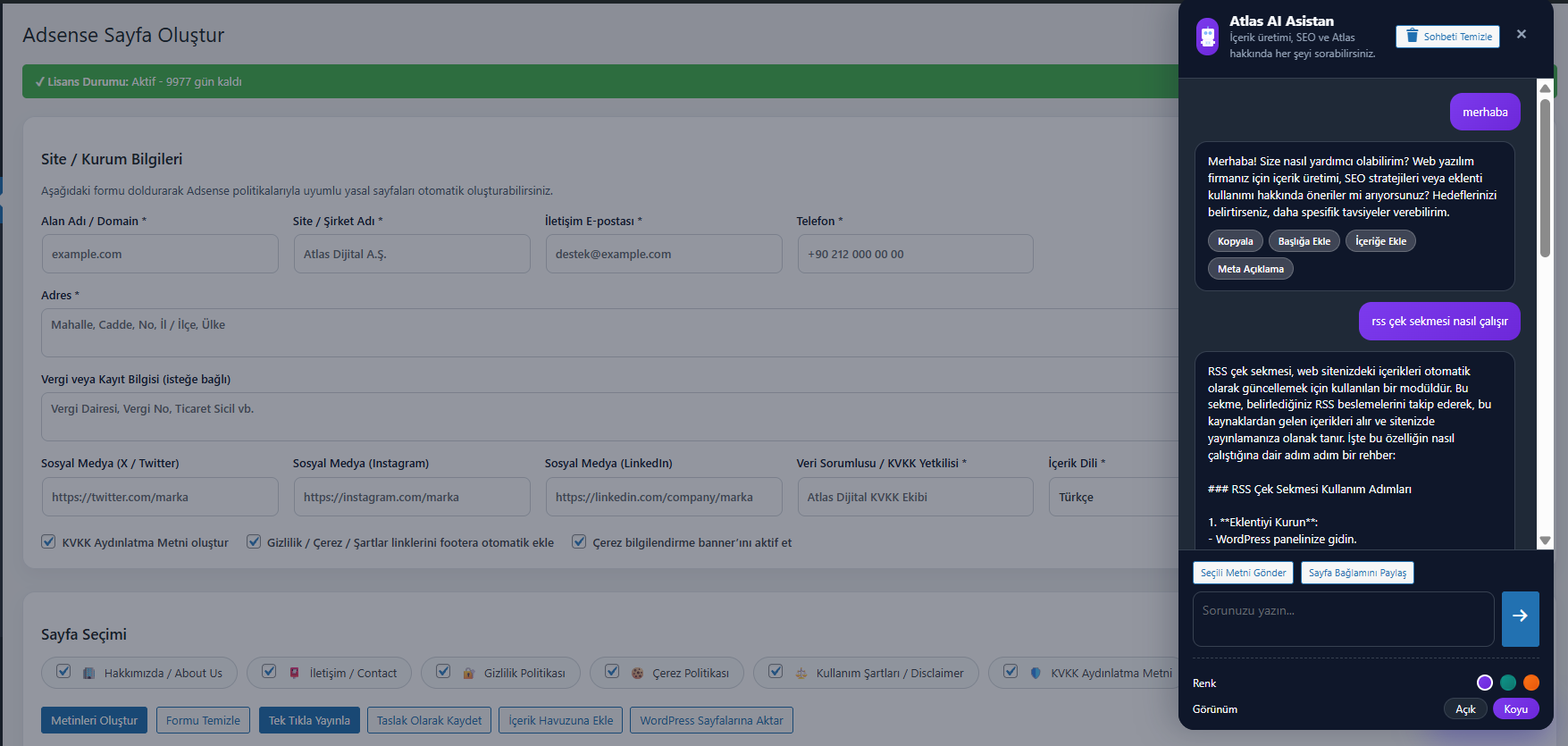The height and width of the screenshot is (746, 1568).
Task: Click Tek Tıkla Yayınla button
Action: tap(309, 720)
